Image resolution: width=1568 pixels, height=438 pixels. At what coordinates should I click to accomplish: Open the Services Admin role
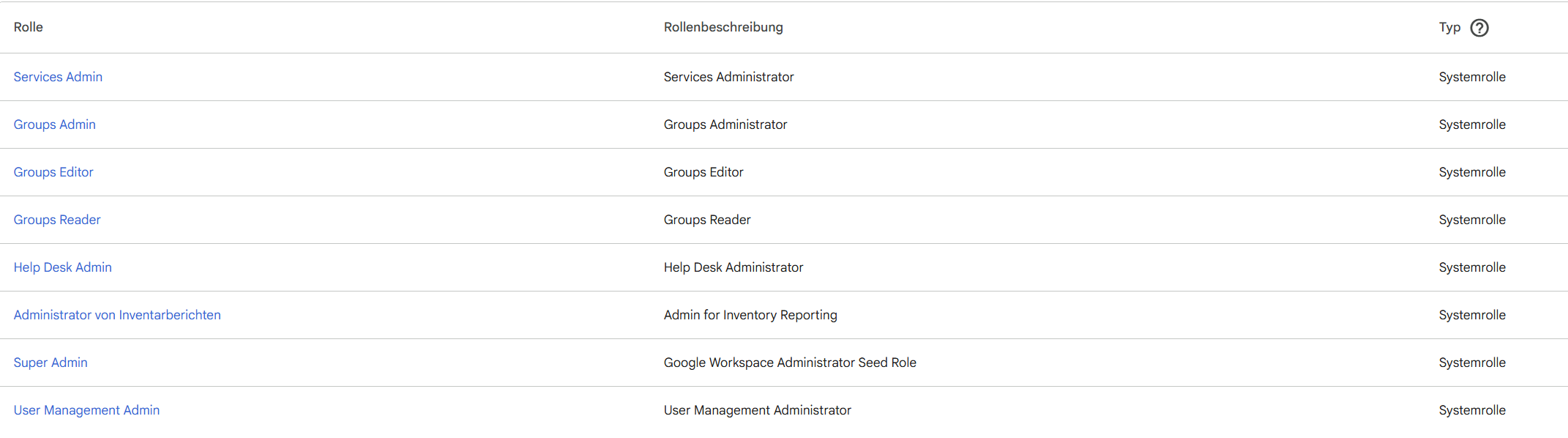(58, 76)
